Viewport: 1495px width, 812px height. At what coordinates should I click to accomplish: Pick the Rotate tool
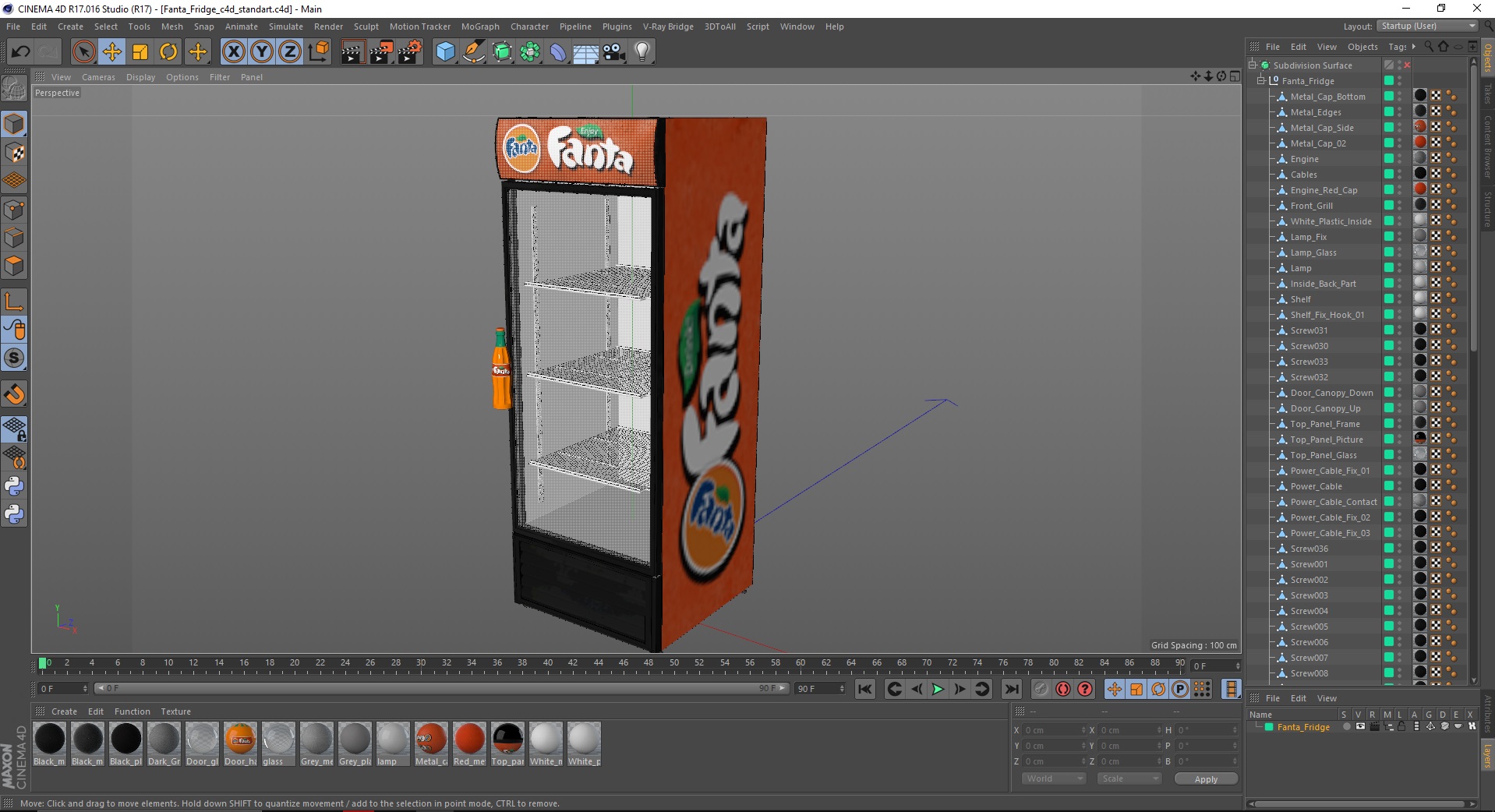(168, 52)
